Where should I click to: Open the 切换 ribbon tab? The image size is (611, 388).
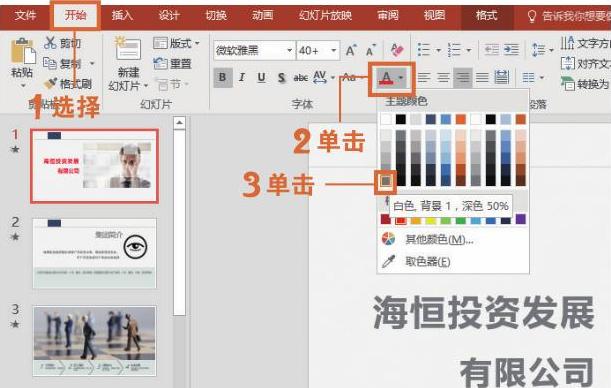click(x=216, y=16)
